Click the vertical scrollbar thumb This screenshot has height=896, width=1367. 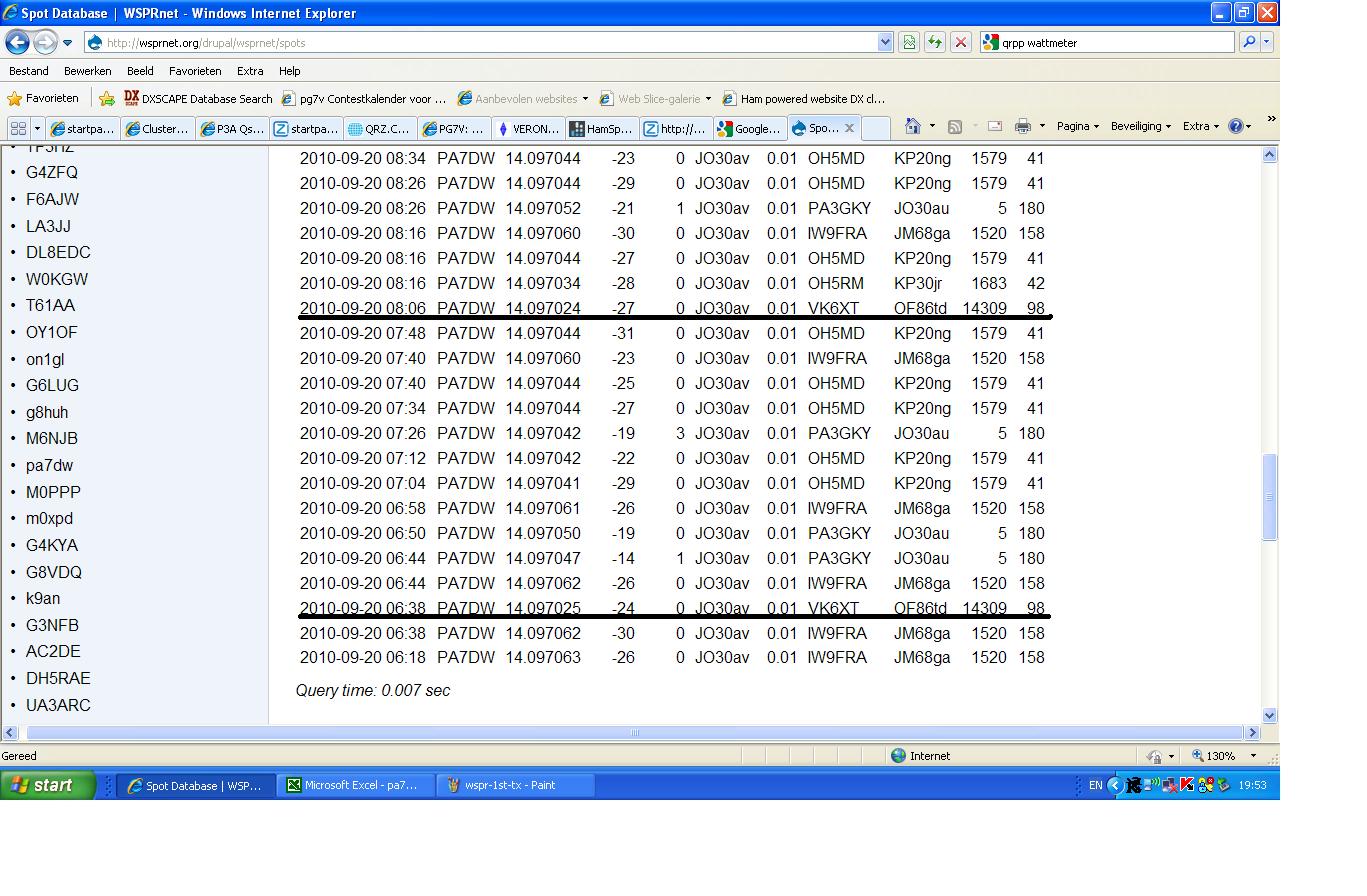(x=1270, y=497)
